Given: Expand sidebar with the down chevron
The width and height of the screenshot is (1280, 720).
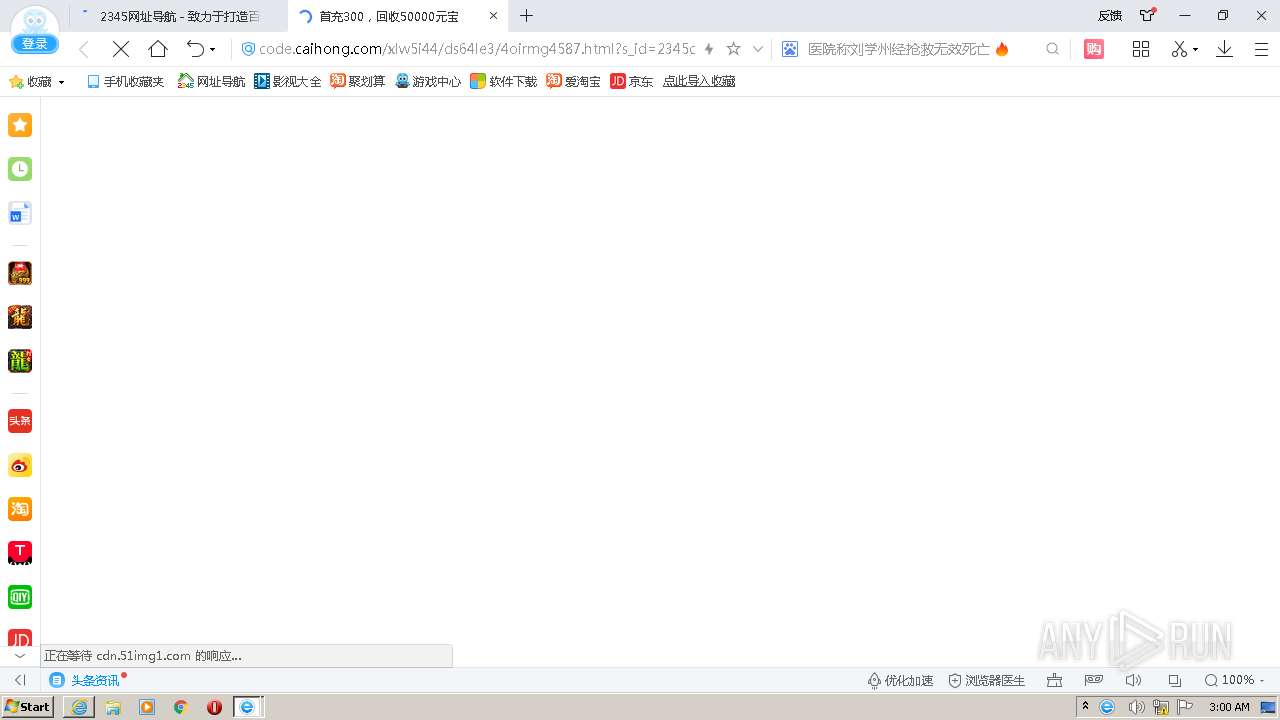Looking at the screenshot, I should click(x=20, y=656).
